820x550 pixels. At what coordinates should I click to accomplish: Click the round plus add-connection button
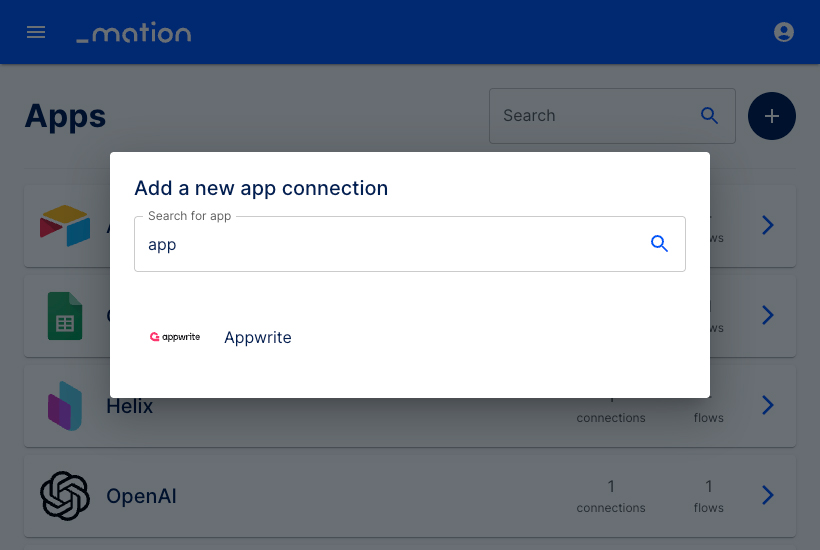pyautogui.click(x=771, y=116)
